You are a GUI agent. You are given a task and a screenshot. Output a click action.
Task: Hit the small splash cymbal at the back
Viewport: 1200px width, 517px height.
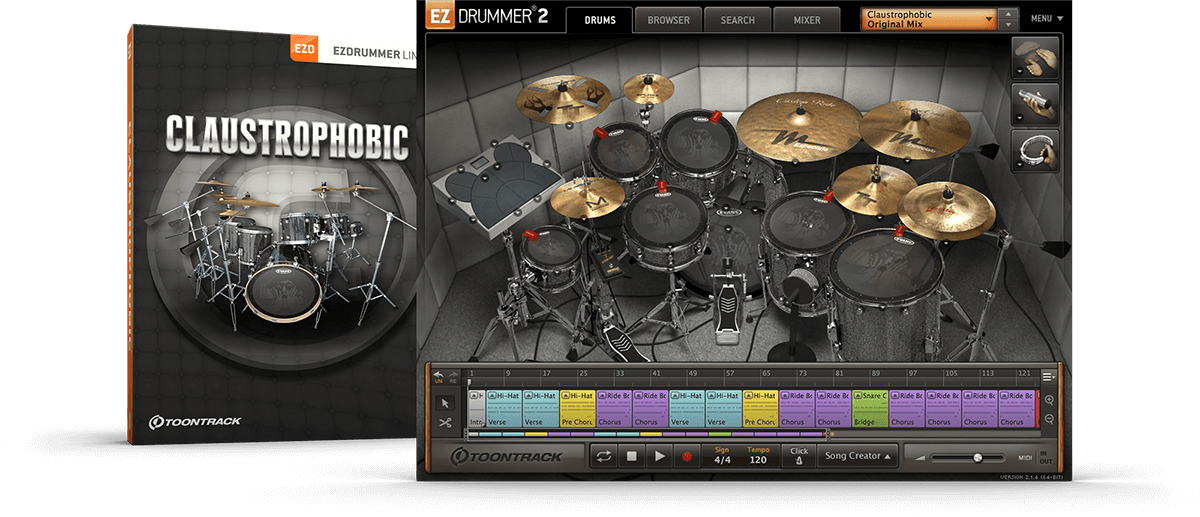[649, 89]
